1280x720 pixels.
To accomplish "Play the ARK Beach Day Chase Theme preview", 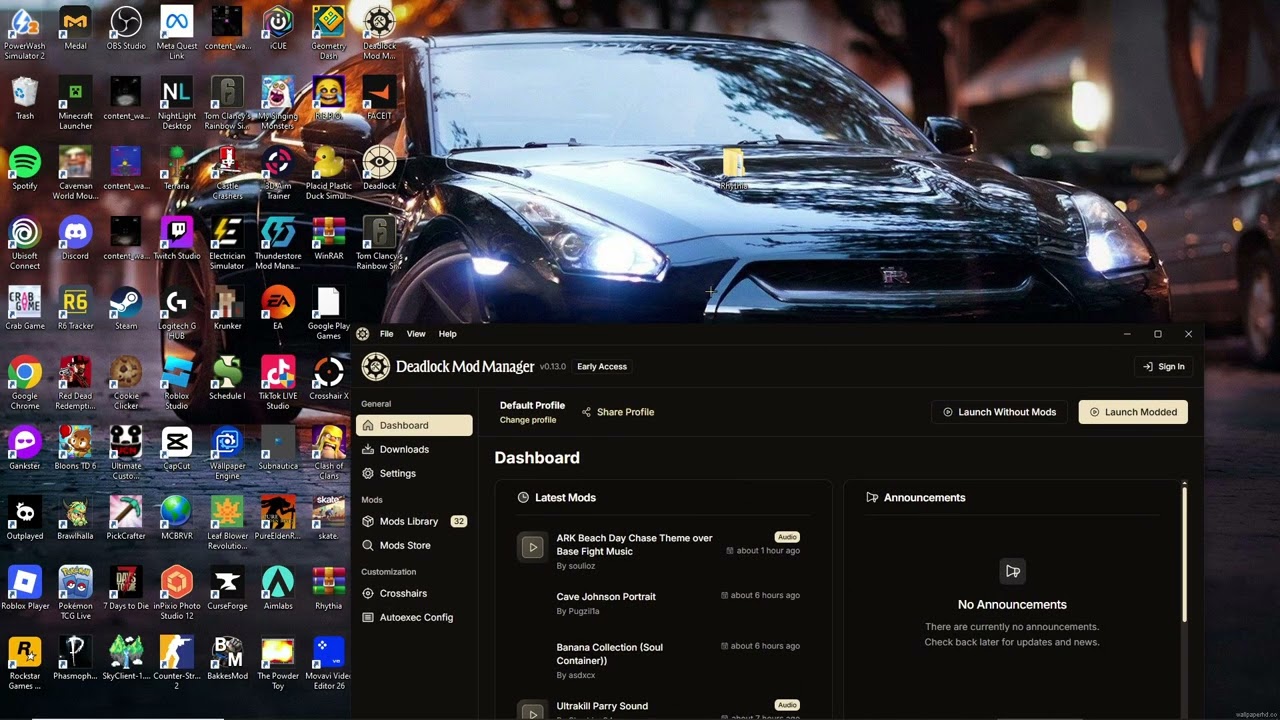I will tap(532, 546).
